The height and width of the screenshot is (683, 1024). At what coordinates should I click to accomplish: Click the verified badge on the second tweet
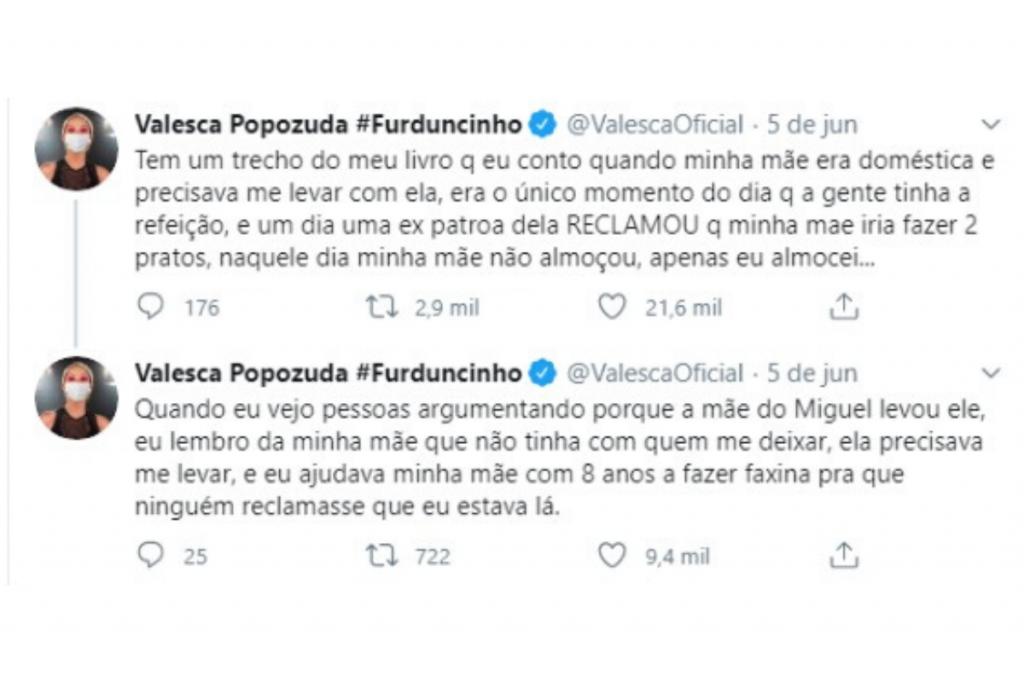(x=543, y=373)
